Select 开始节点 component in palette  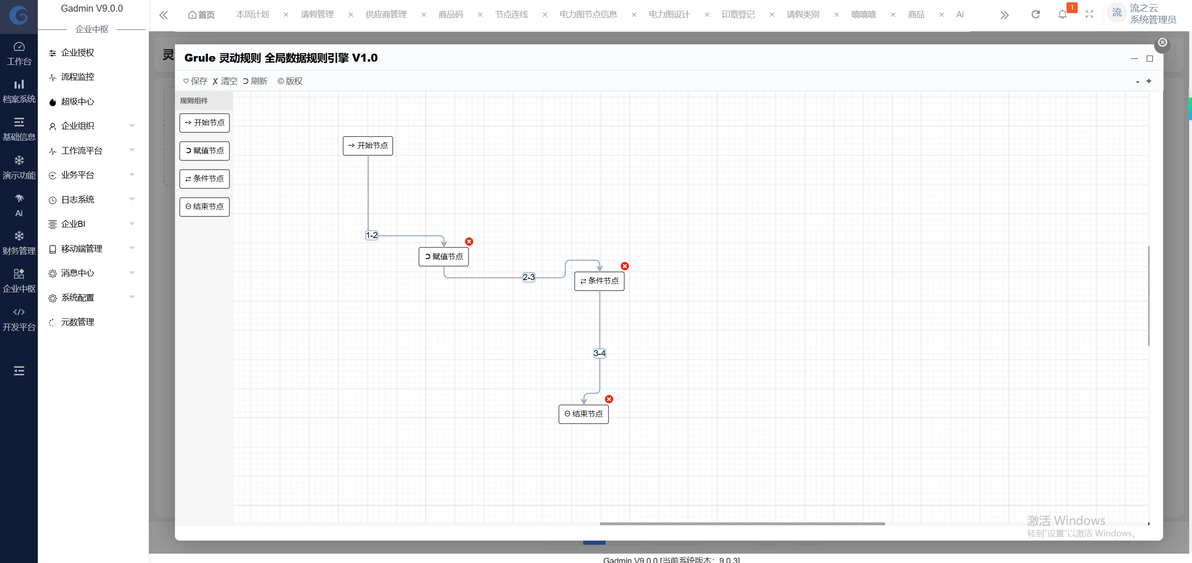(x=204, y=122)
